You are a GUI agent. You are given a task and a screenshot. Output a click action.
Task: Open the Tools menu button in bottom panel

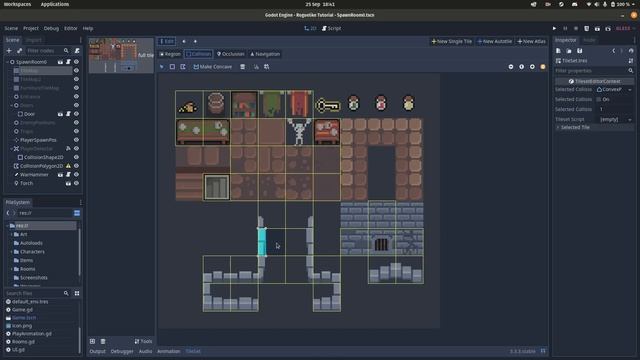(x=143, y=341)
